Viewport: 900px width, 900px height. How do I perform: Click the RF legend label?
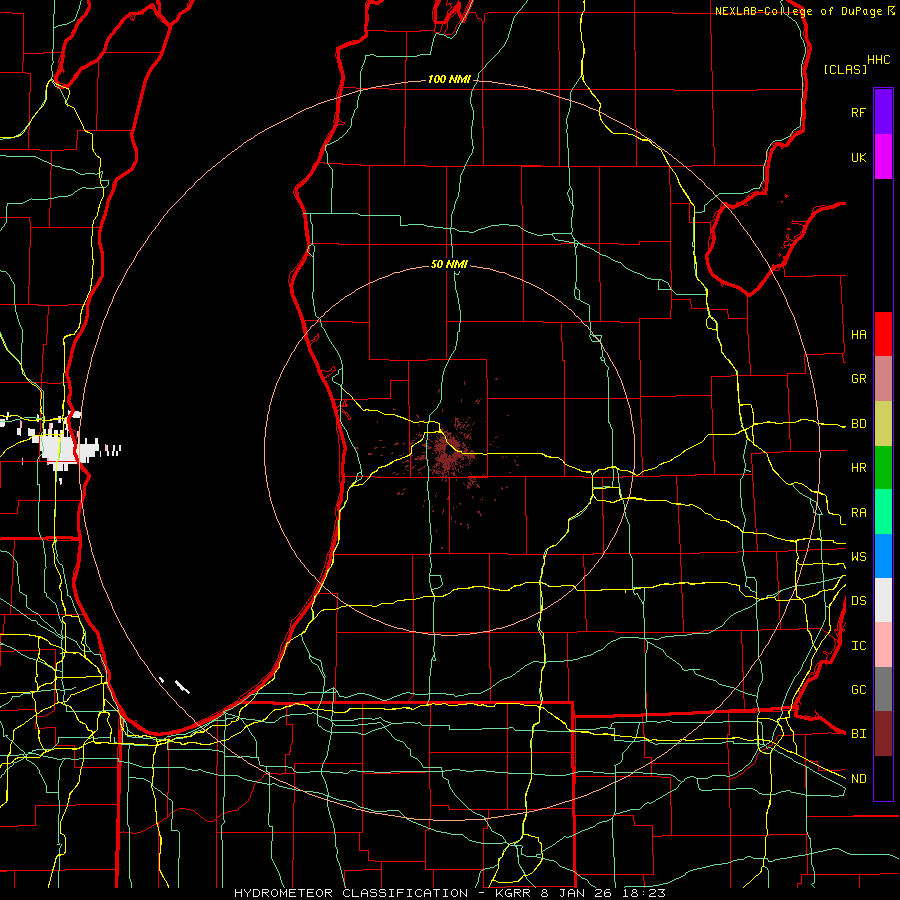click(858, 112)
